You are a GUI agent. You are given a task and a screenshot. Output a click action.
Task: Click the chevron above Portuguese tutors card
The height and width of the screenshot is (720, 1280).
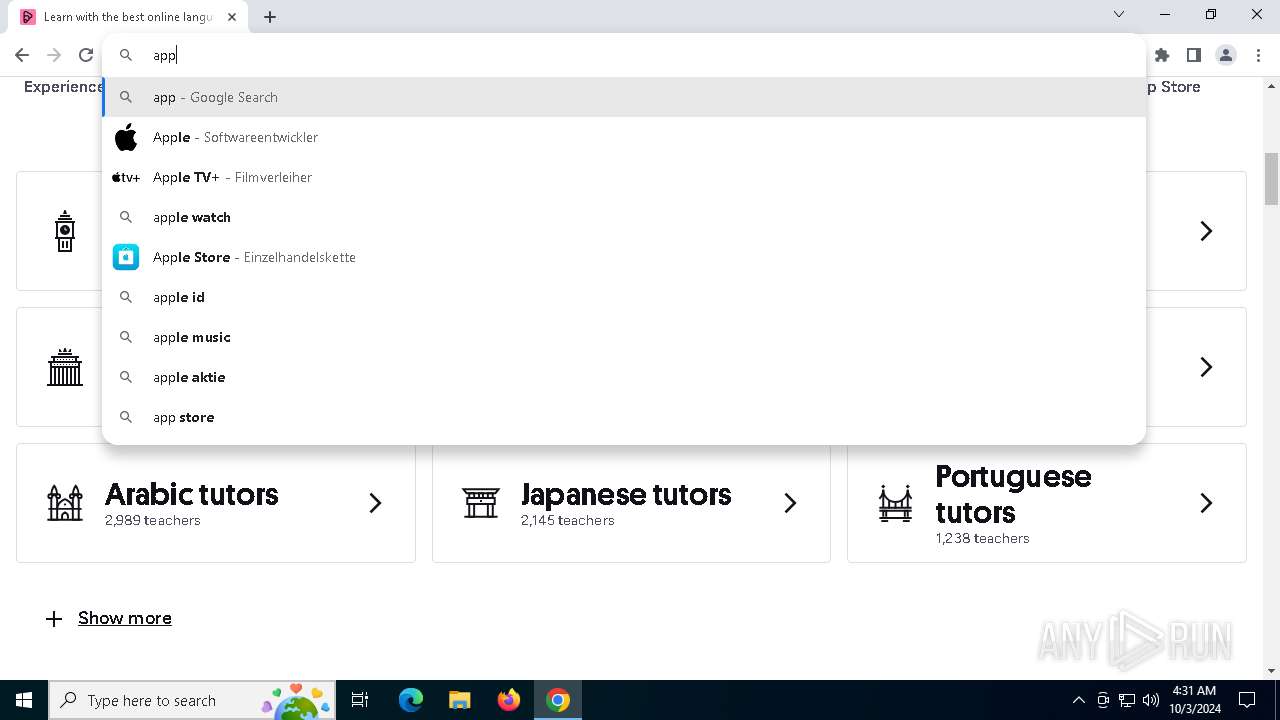(1206, 367)
